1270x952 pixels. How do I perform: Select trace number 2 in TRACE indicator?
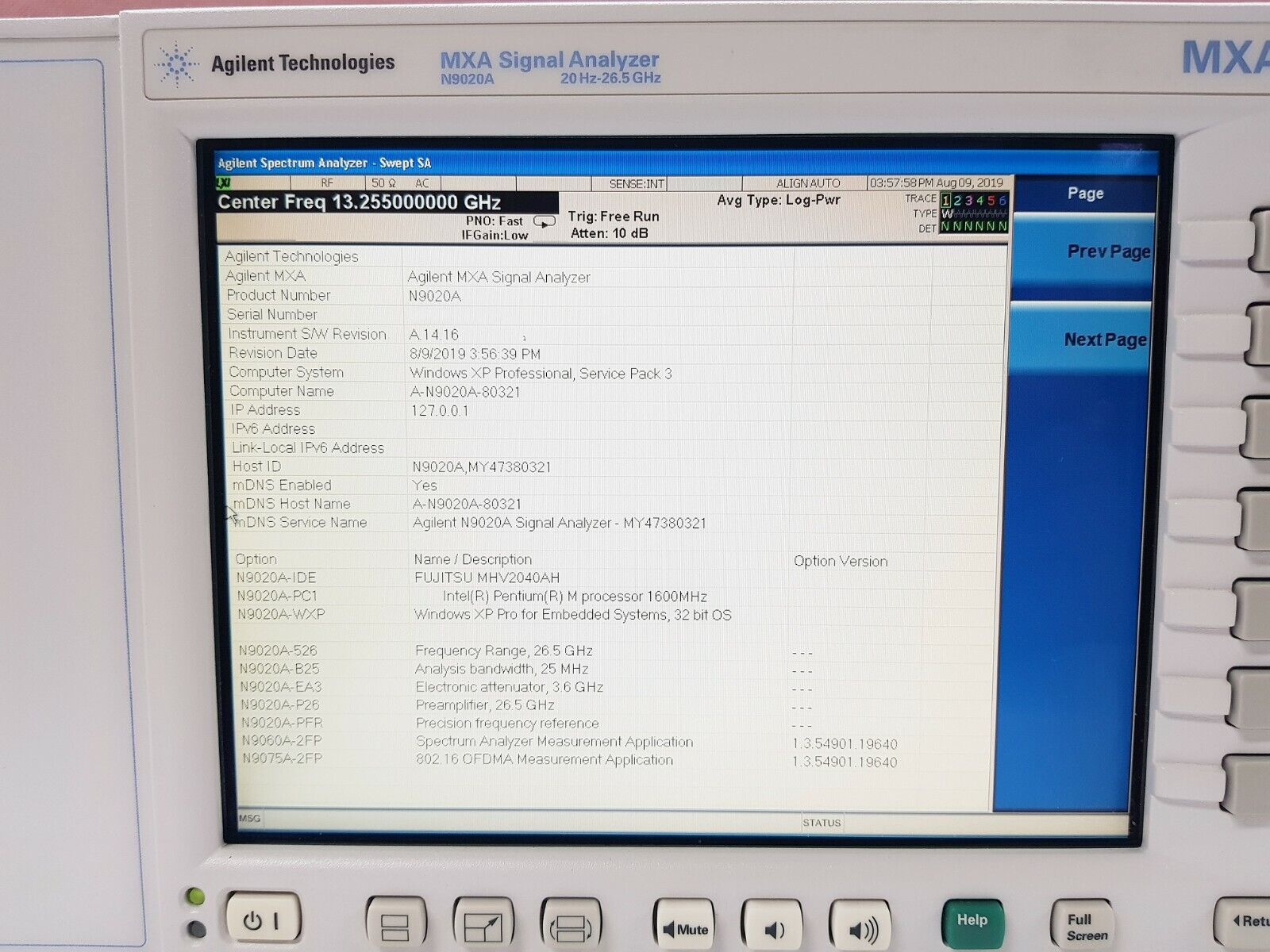(957, 200)
